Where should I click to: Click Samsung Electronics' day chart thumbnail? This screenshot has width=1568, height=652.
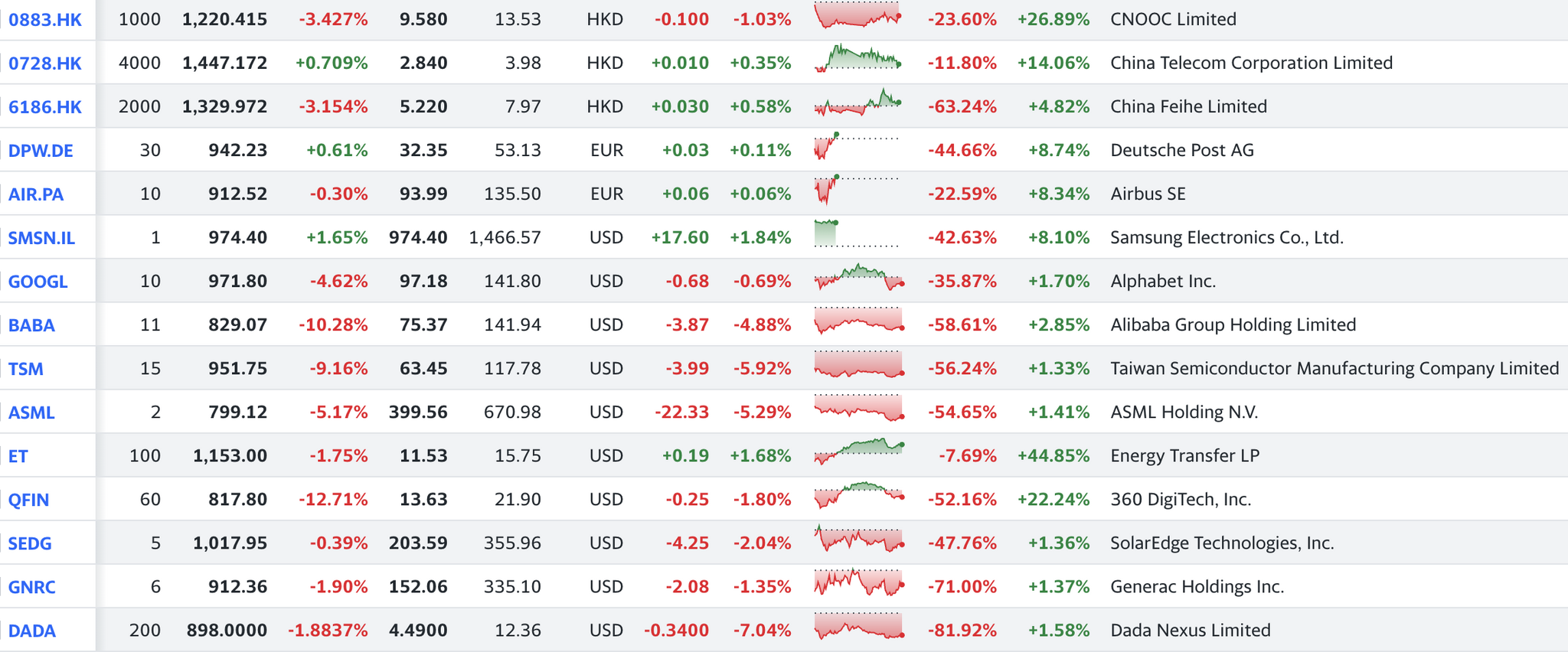click(858, 234)
